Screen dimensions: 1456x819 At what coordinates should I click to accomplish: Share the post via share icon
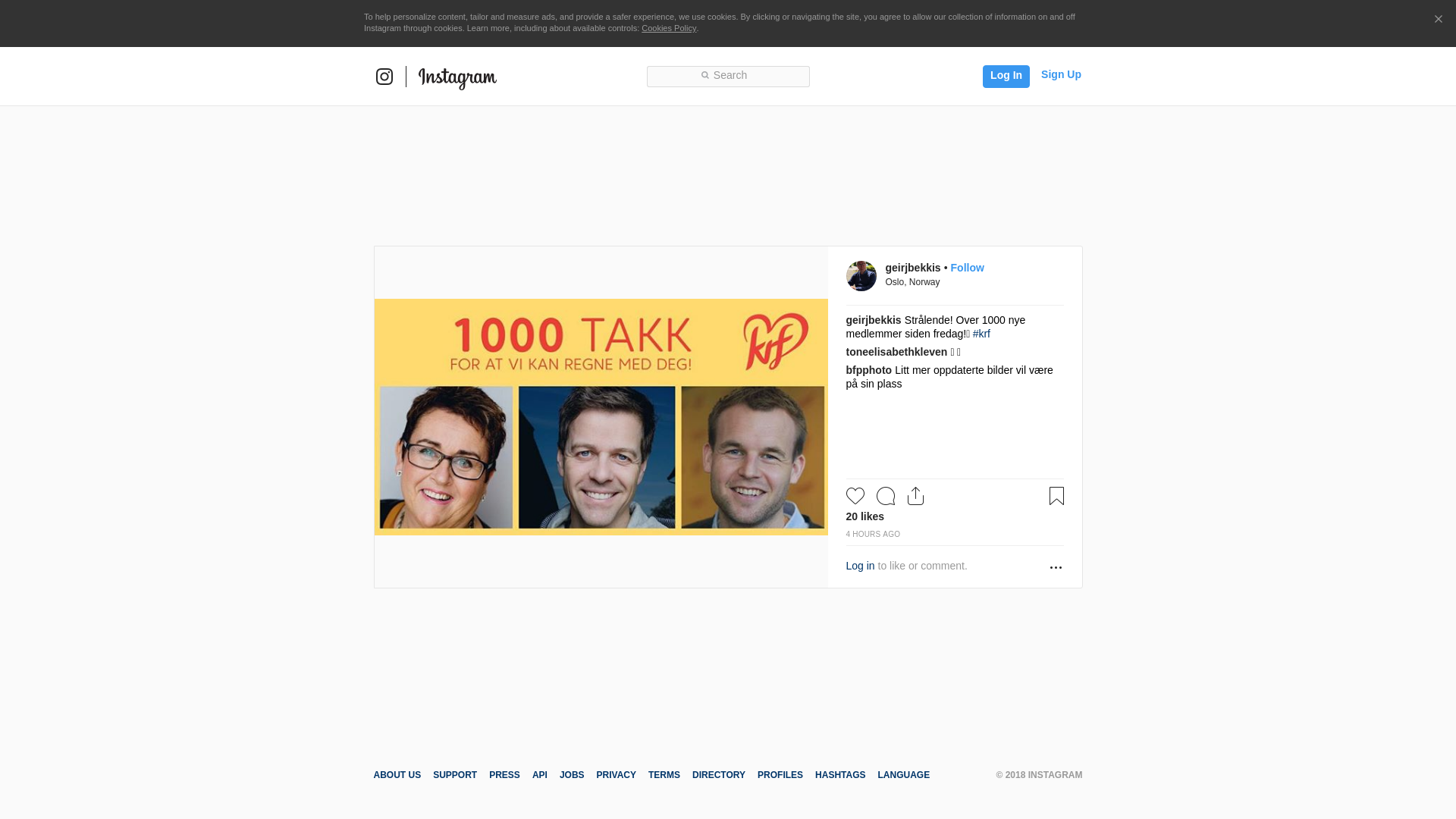[915, 496]
